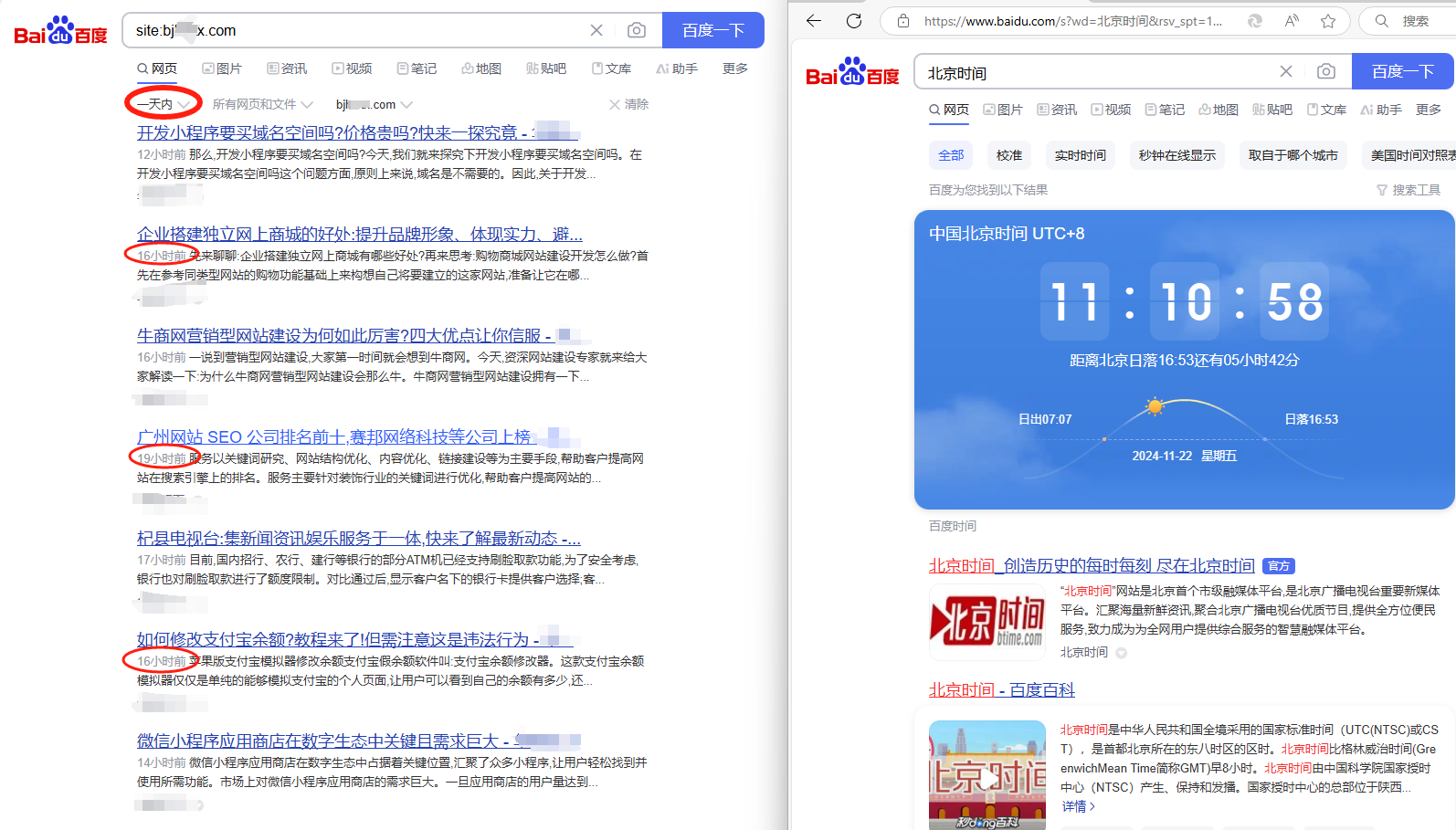Screen dimensions: 1456x830
Task: Open 所有网页和文件 file type dropdown
Action: [263, 104]
